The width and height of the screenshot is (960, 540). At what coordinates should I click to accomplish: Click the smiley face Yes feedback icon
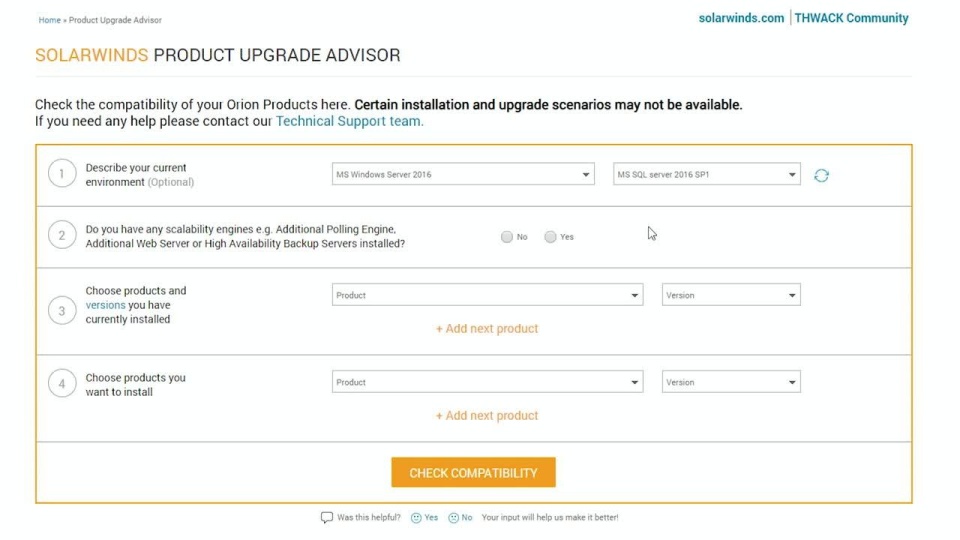pos(416,518)
